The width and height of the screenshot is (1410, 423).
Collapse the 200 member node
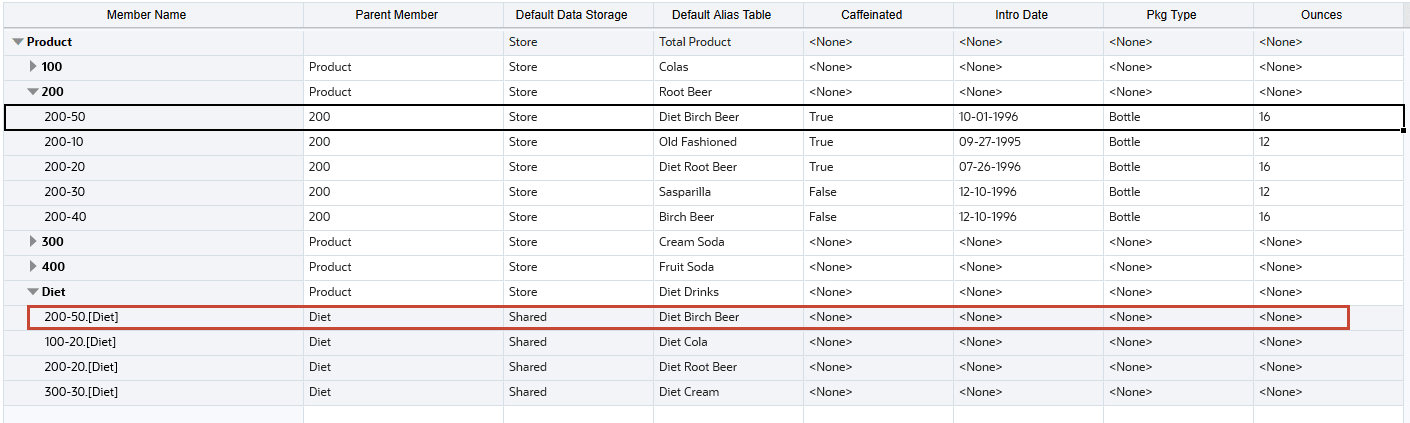coord(33,92)
